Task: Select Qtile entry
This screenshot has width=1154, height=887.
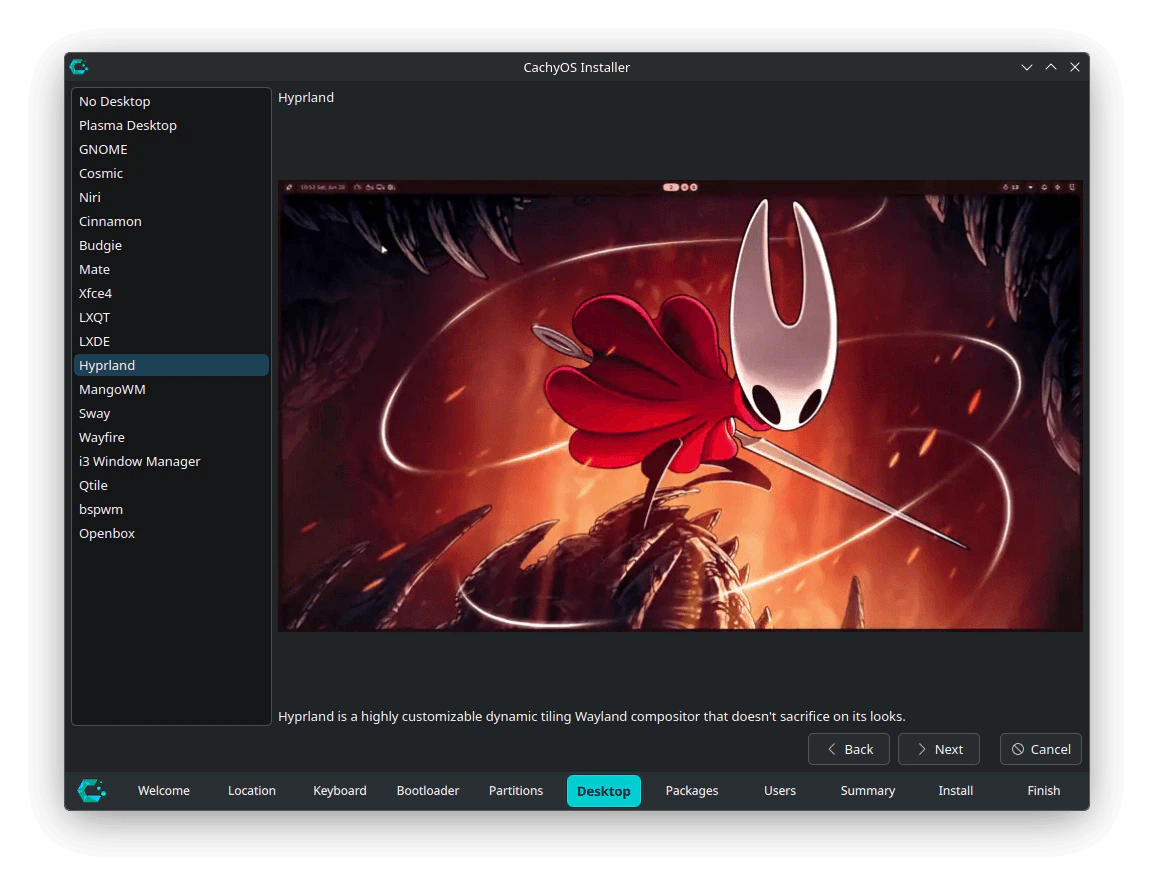Action: (171, 486)
